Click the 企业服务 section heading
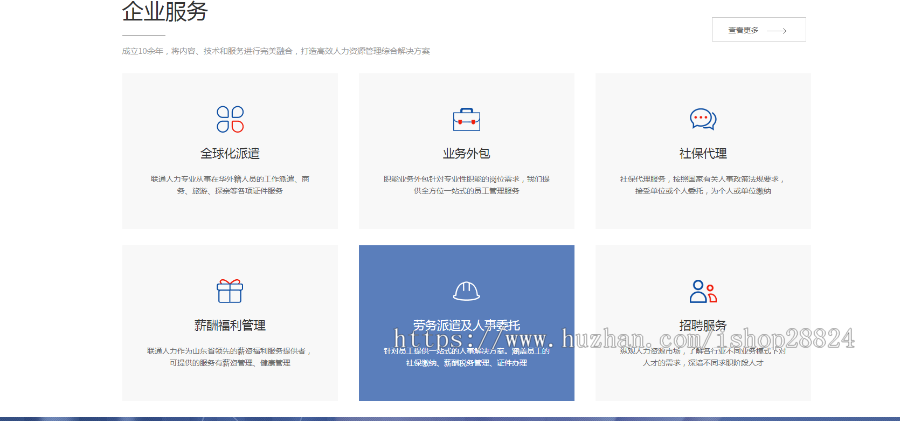The height and width of the screenshot is (421, 900). tap(165, 13)
